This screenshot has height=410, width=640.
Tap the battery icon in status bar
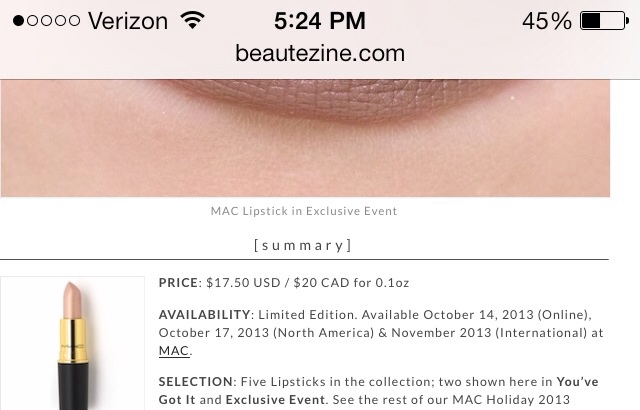click(604, 21)
